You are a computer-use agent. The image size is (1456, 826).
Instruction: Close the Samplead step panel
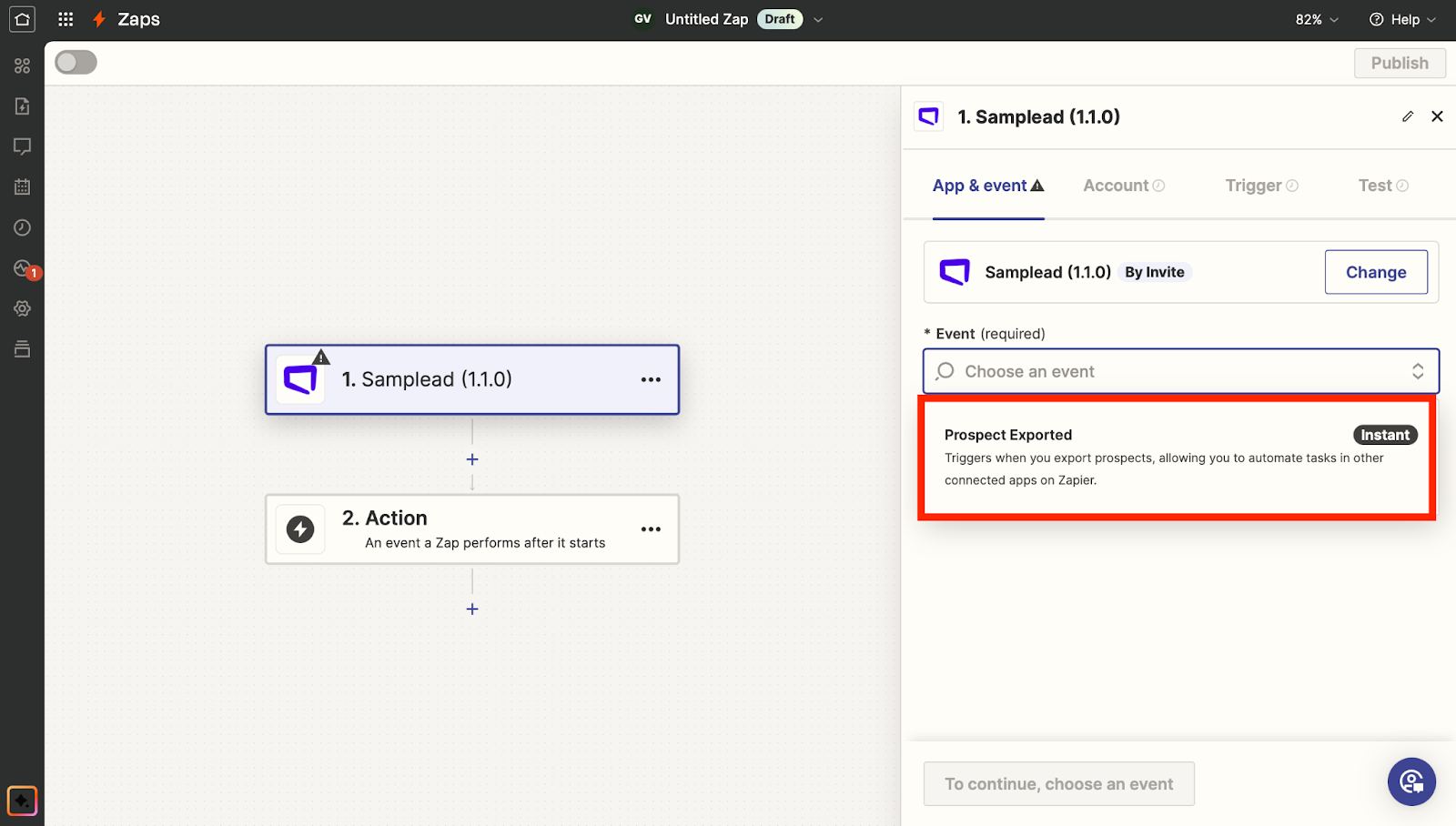pos(1437,116)
